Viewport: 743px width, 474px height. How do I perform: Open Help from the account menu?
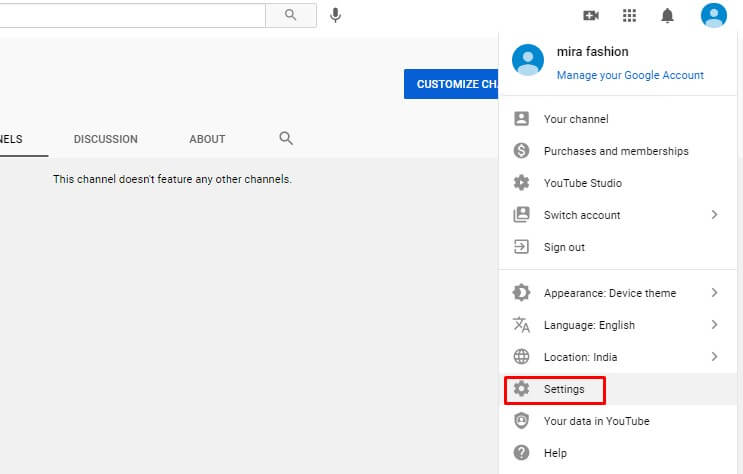coord(617,453)
